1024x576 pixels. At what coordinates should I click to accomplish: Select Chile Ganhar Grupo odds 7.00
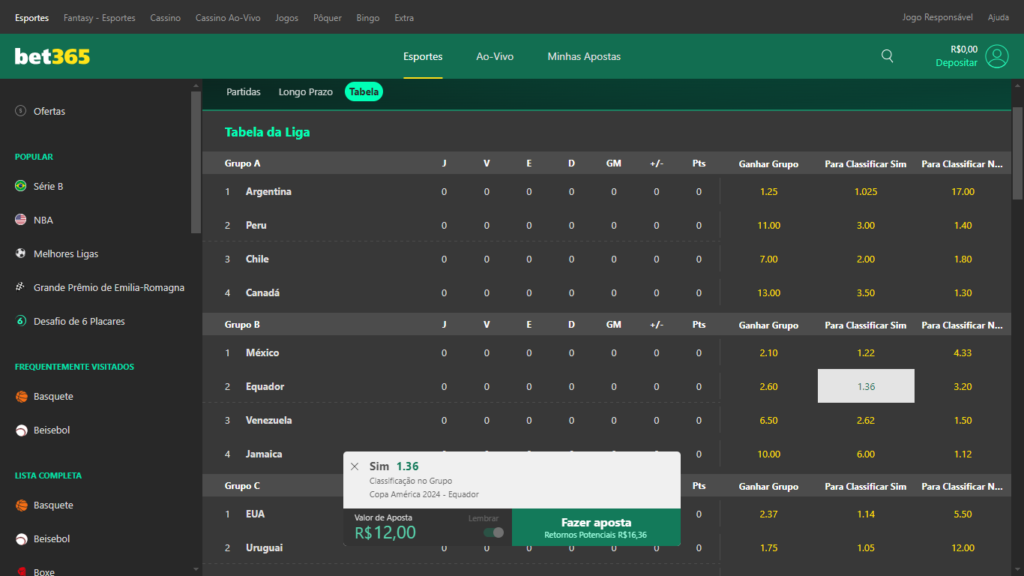click(769, 259)
